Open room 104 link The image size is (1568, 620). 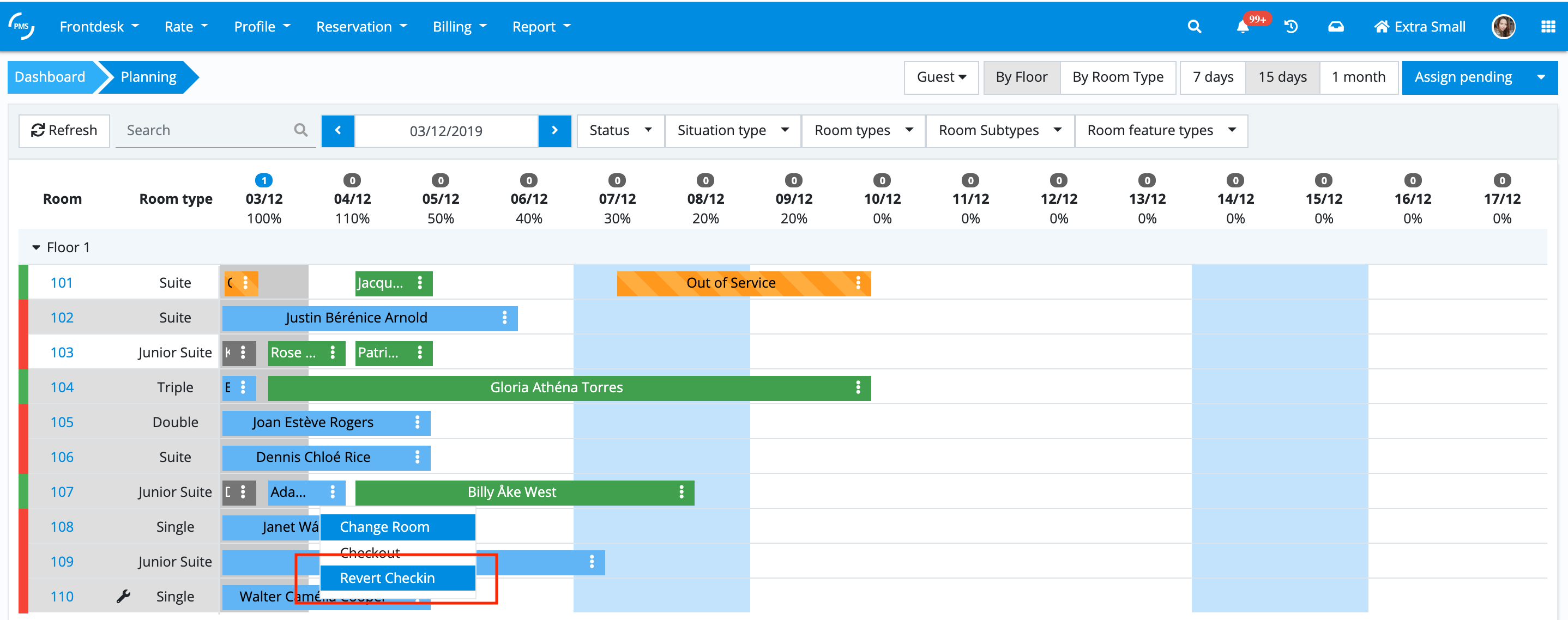coord(62,387)
